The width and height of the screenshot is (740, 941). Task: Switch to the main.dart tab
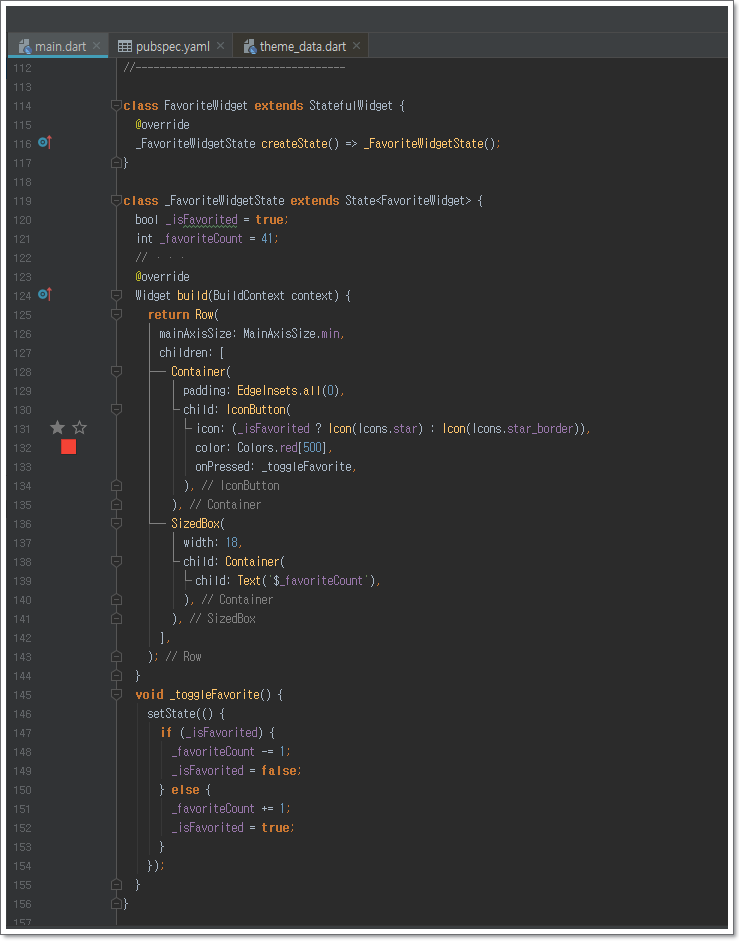click(59, 46)
